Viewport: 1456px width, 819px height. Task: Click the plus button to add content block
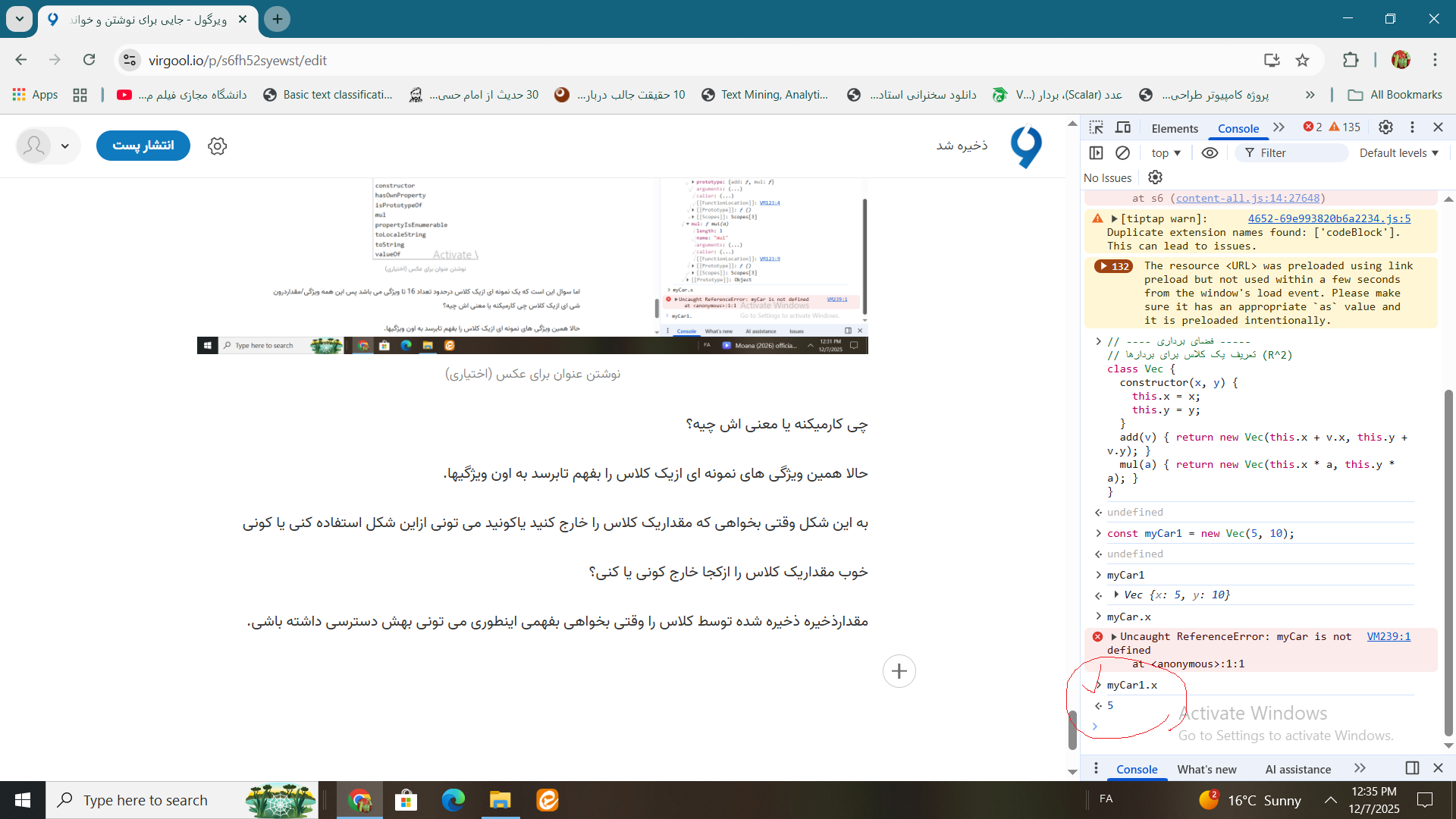click(x=899, y=671)
